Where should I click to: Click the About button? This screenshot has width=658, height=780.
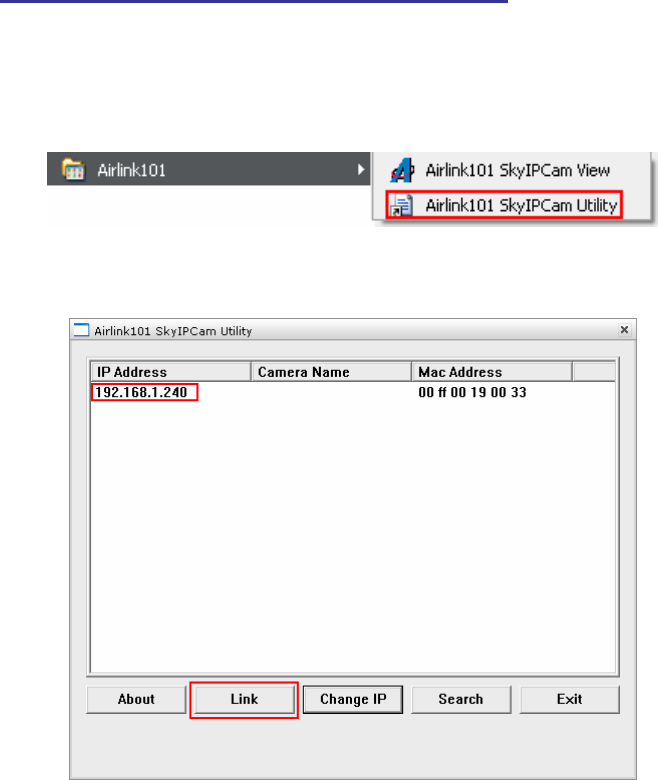tap(136, 699)
